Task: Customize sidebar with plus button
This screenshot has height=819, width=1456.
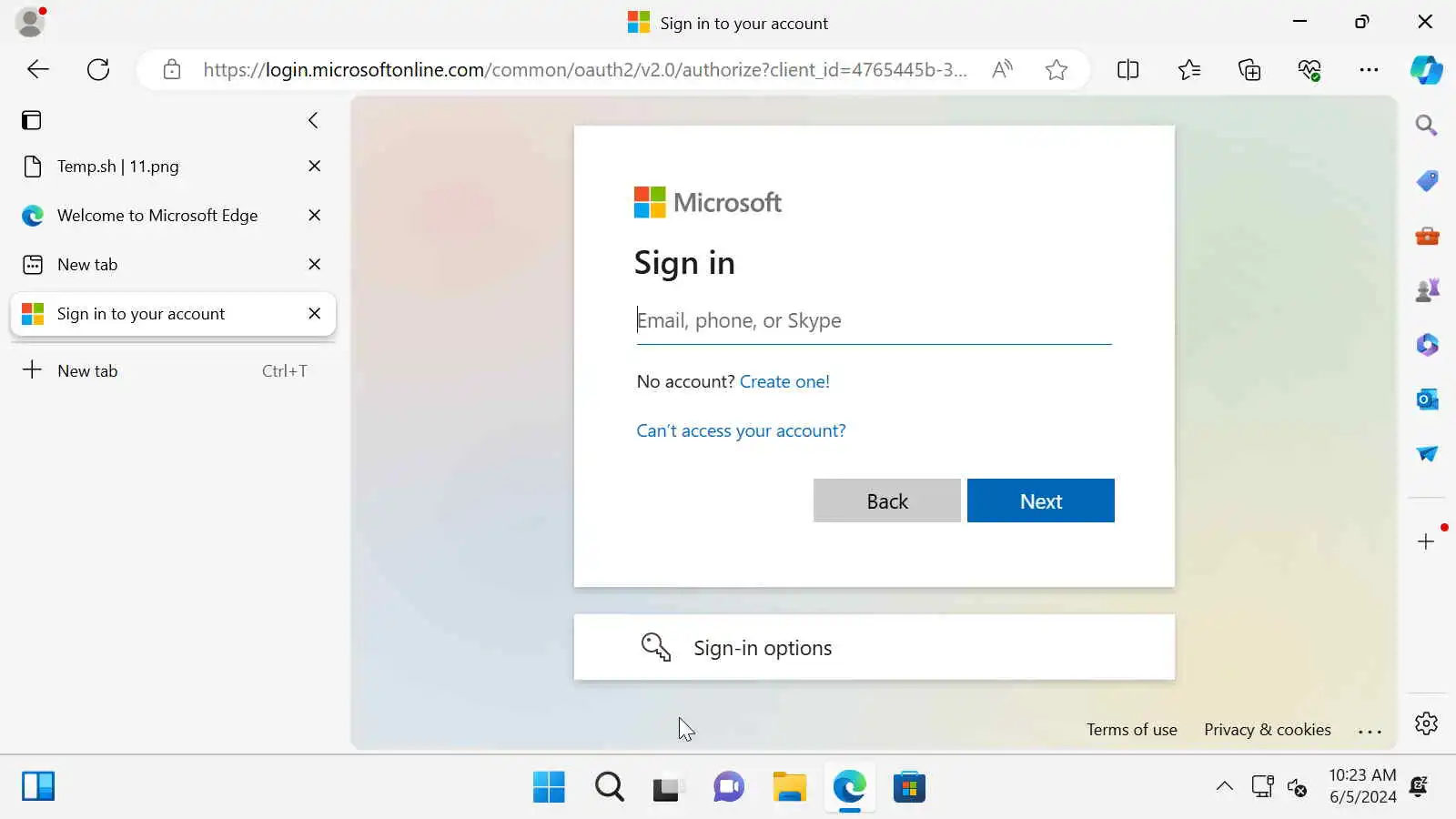Action: pos(1426,541)
